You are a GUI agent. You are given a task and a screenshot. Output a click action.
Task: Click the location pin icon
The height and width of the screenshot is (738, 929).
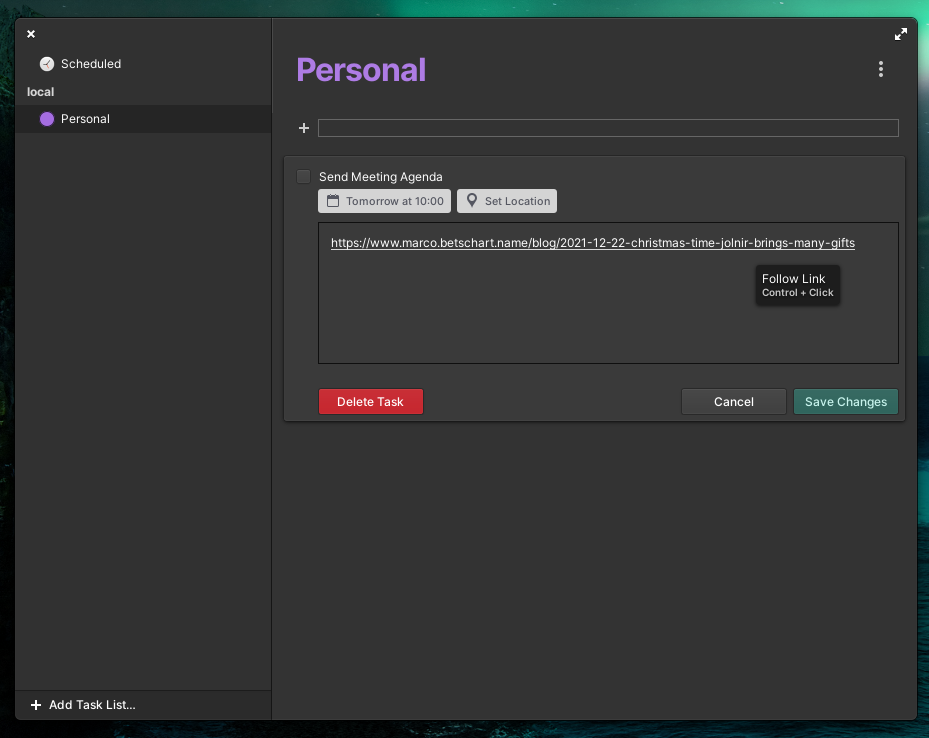pos(470,200)
